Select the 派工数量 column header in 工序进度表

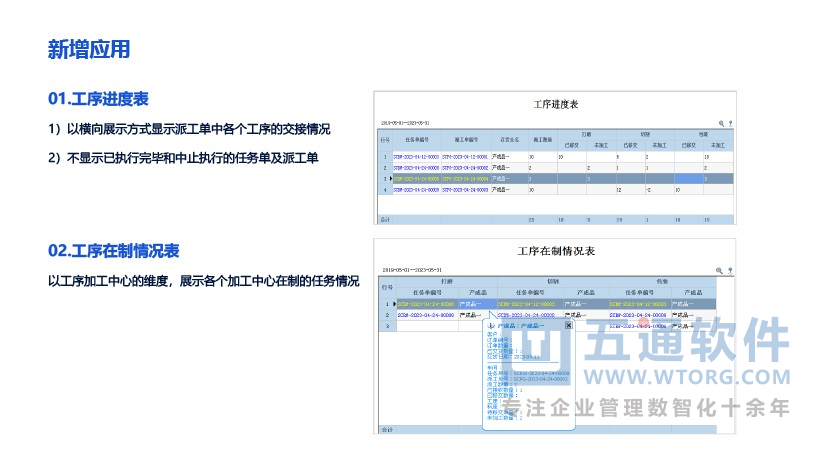[x=542, y=140]
